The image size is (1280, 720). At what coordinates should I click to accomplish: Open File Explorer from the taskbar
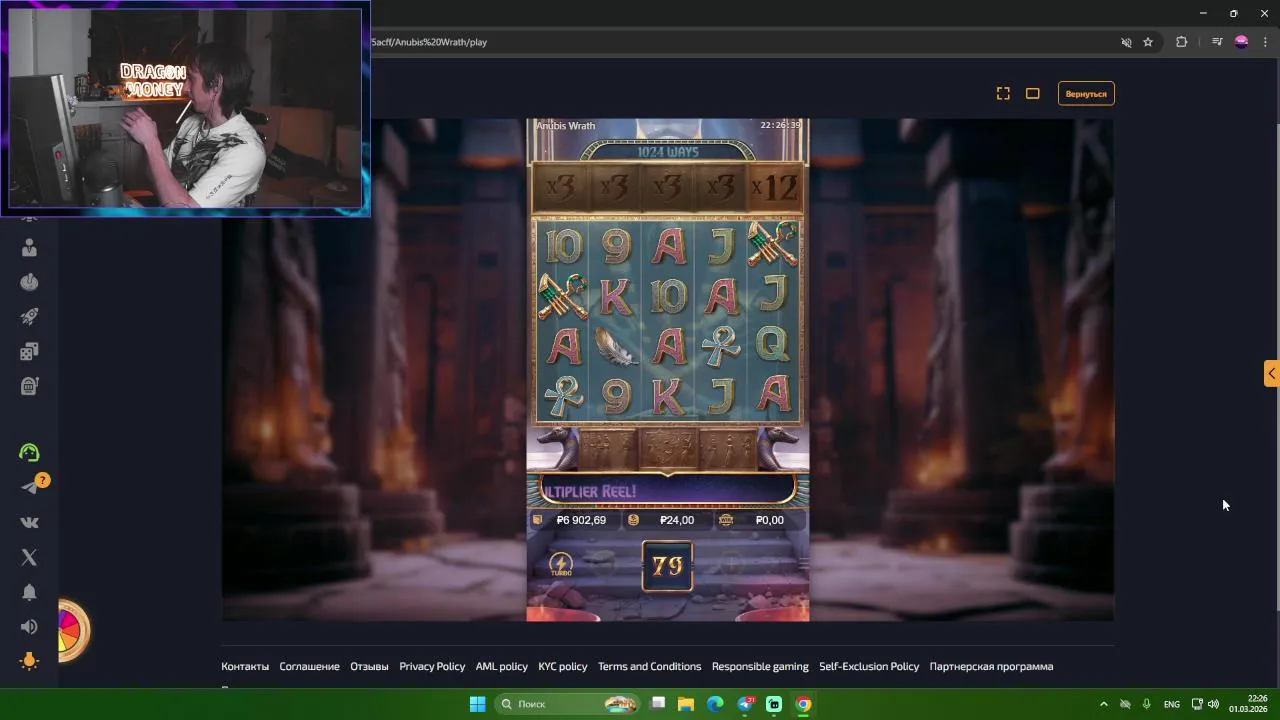686,704
